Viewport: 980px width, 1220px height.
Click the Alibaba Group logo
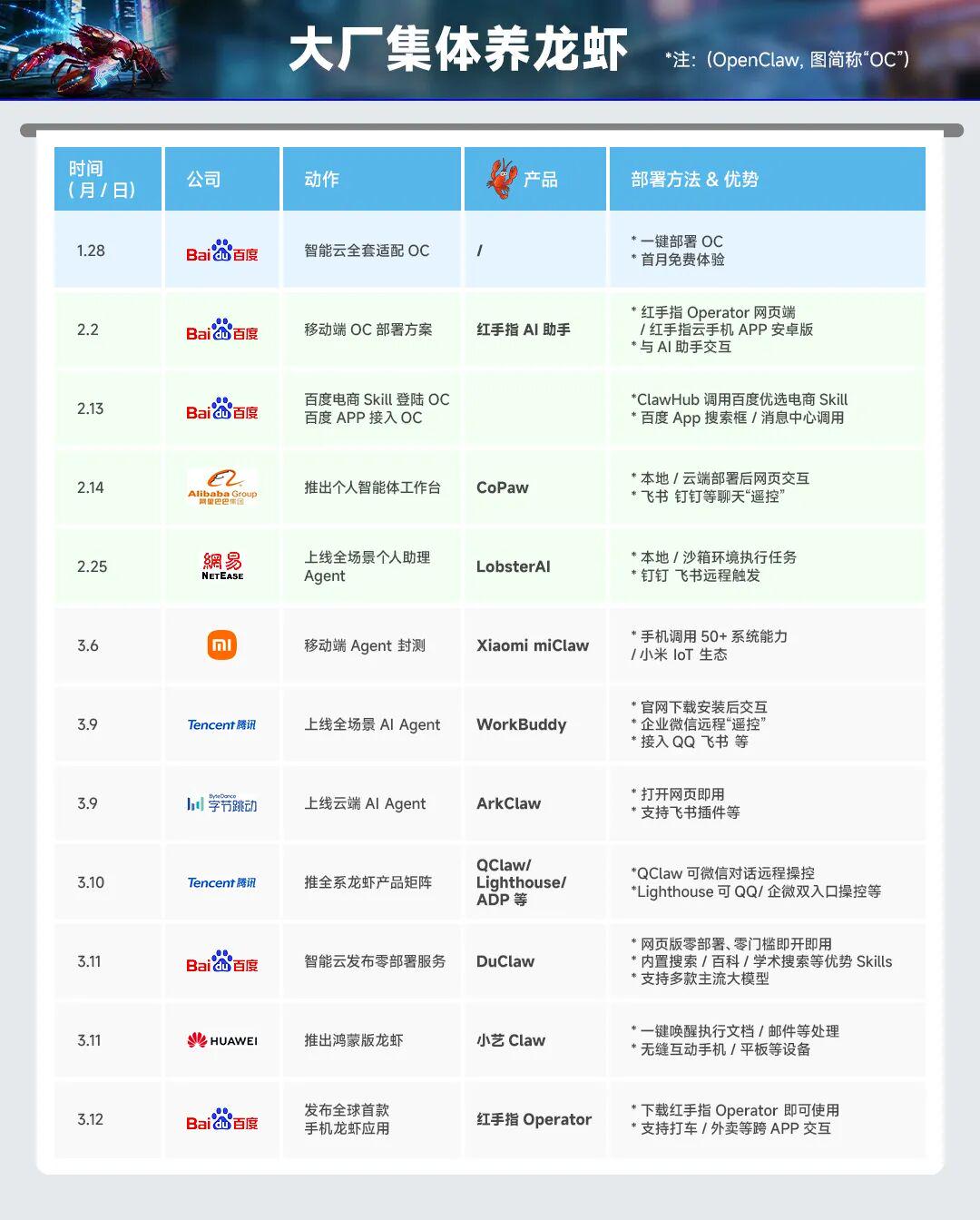coord(222,487)
